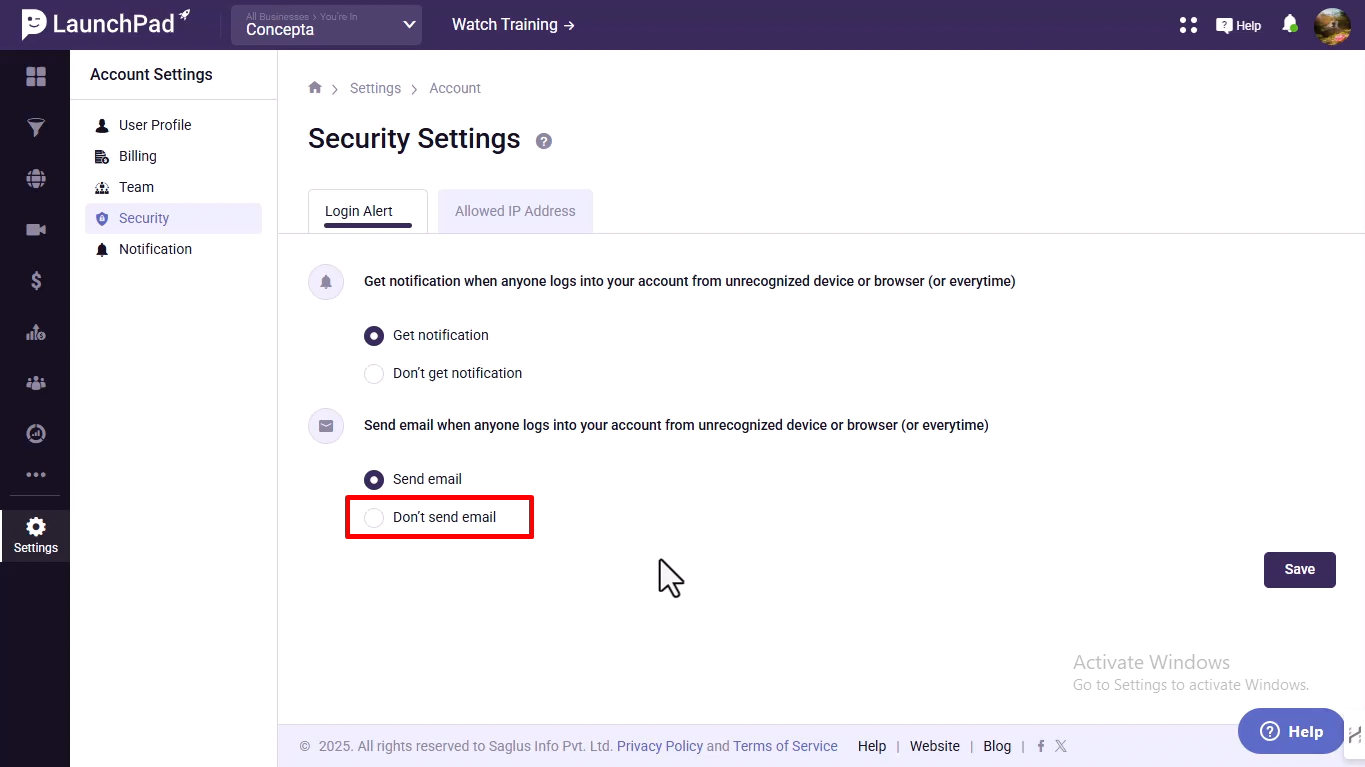This screenshot has width=1365, height=767.
Task: Click the footer Website link
Action: click(934, 746)
